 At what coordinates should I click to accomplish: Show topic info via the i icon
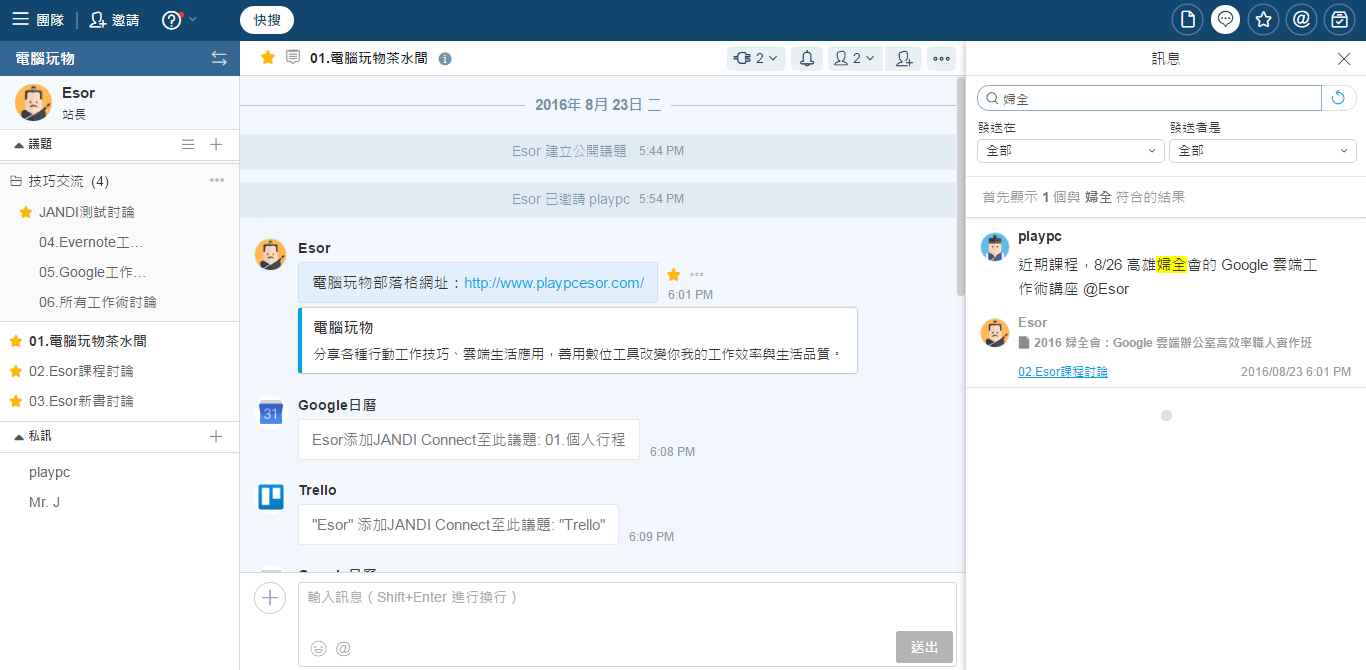[x=445, y=59]
